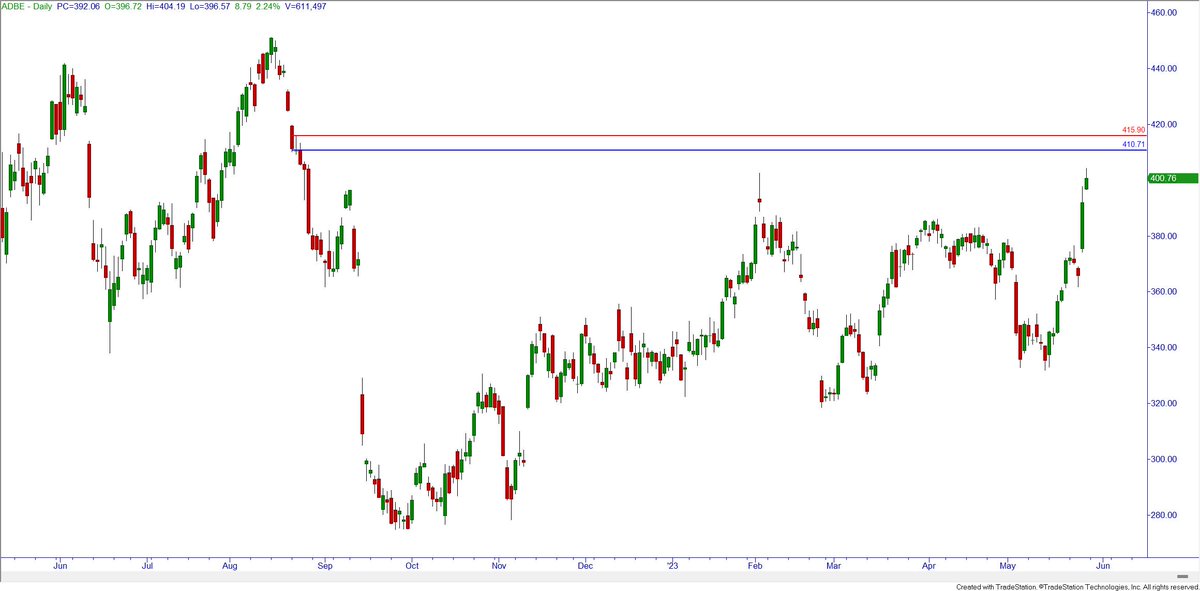Click the 420.00 price axis label
1200x591 pixels.
pyautogui.click(x=1165, y=125)
